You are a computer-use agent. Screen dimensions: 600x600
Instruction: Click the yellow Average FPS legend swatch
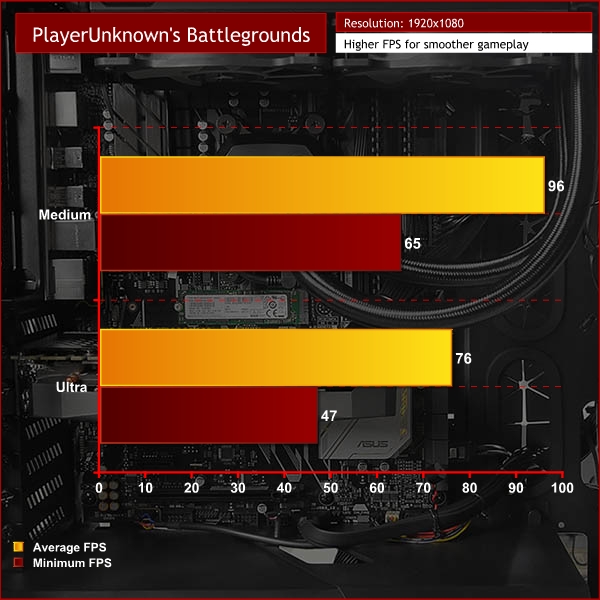click(x=18, y=547)
